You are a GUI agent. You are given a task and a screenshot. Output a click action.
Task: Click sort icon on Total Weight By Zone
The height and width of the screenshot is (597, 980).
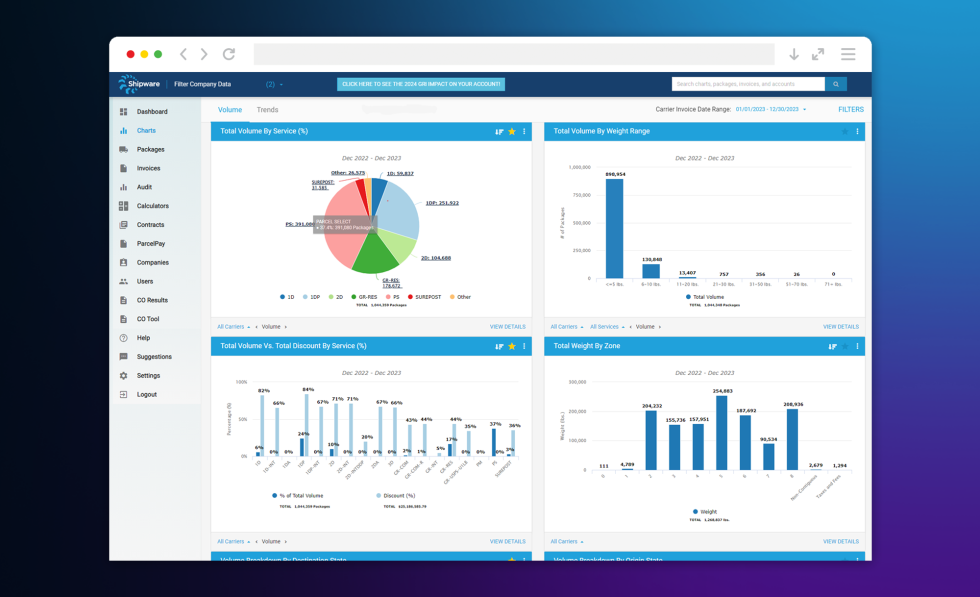click(832, 347)
